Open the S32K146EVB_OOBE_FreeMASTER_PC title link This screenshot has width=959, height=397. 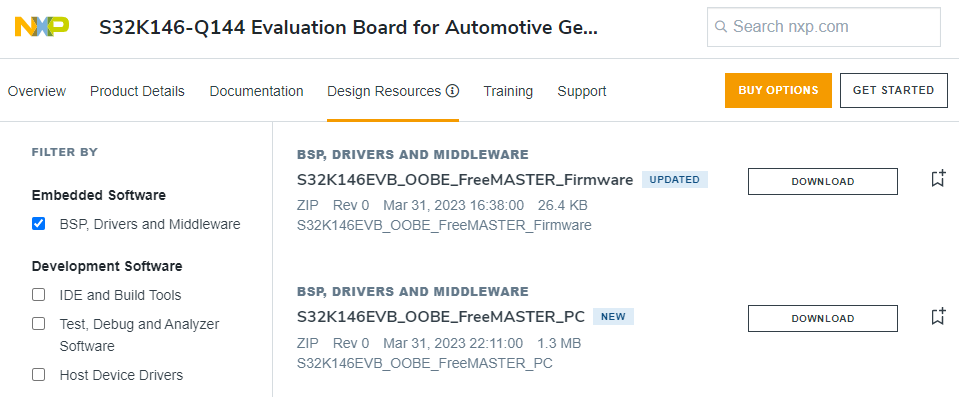[x=441, y=317]
